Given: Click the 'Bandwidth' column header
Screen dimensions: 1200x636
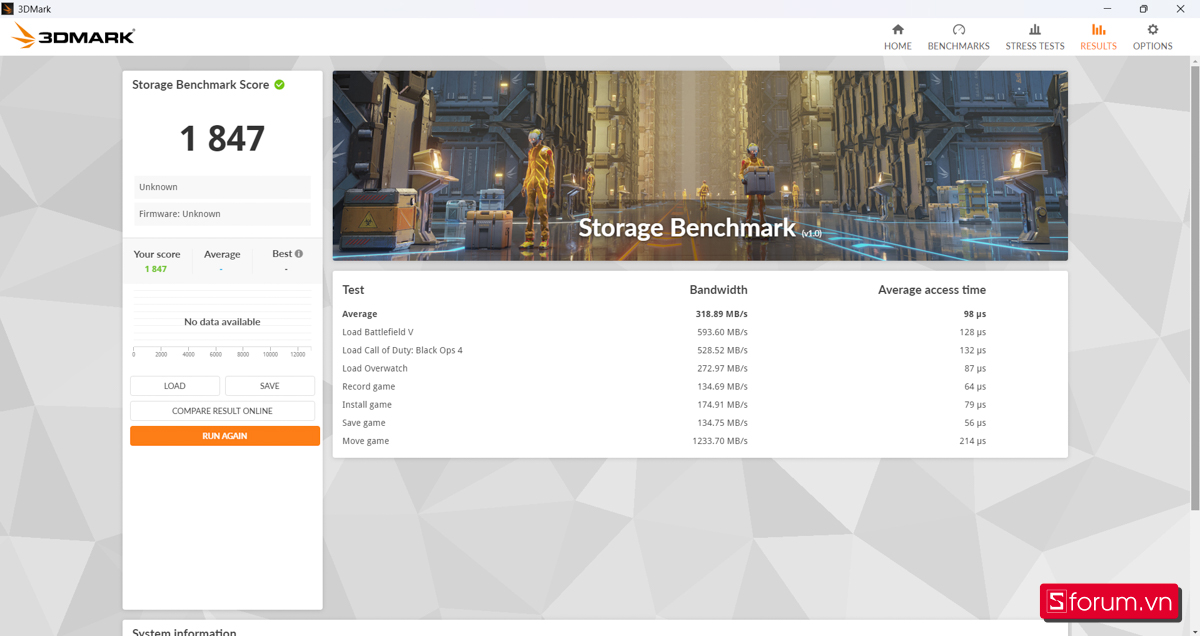Looking at the screenshot, I should pyautogui.click(x=718, y=290).
